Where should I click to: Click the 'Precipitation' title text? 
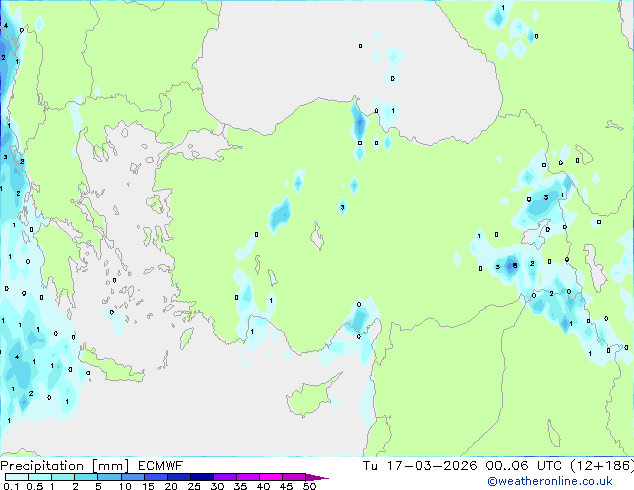click(x=42, y=466)
